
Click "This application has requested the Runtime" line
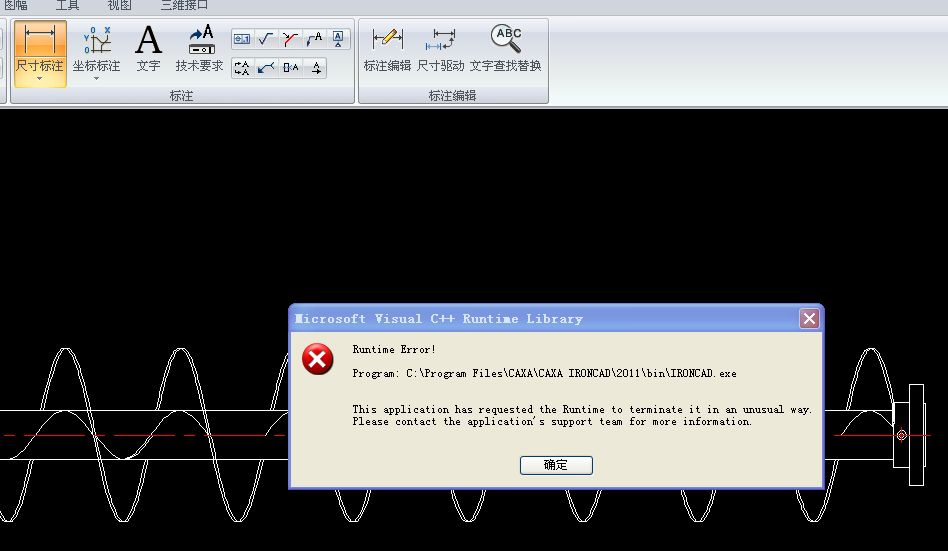tap(582, 409)
